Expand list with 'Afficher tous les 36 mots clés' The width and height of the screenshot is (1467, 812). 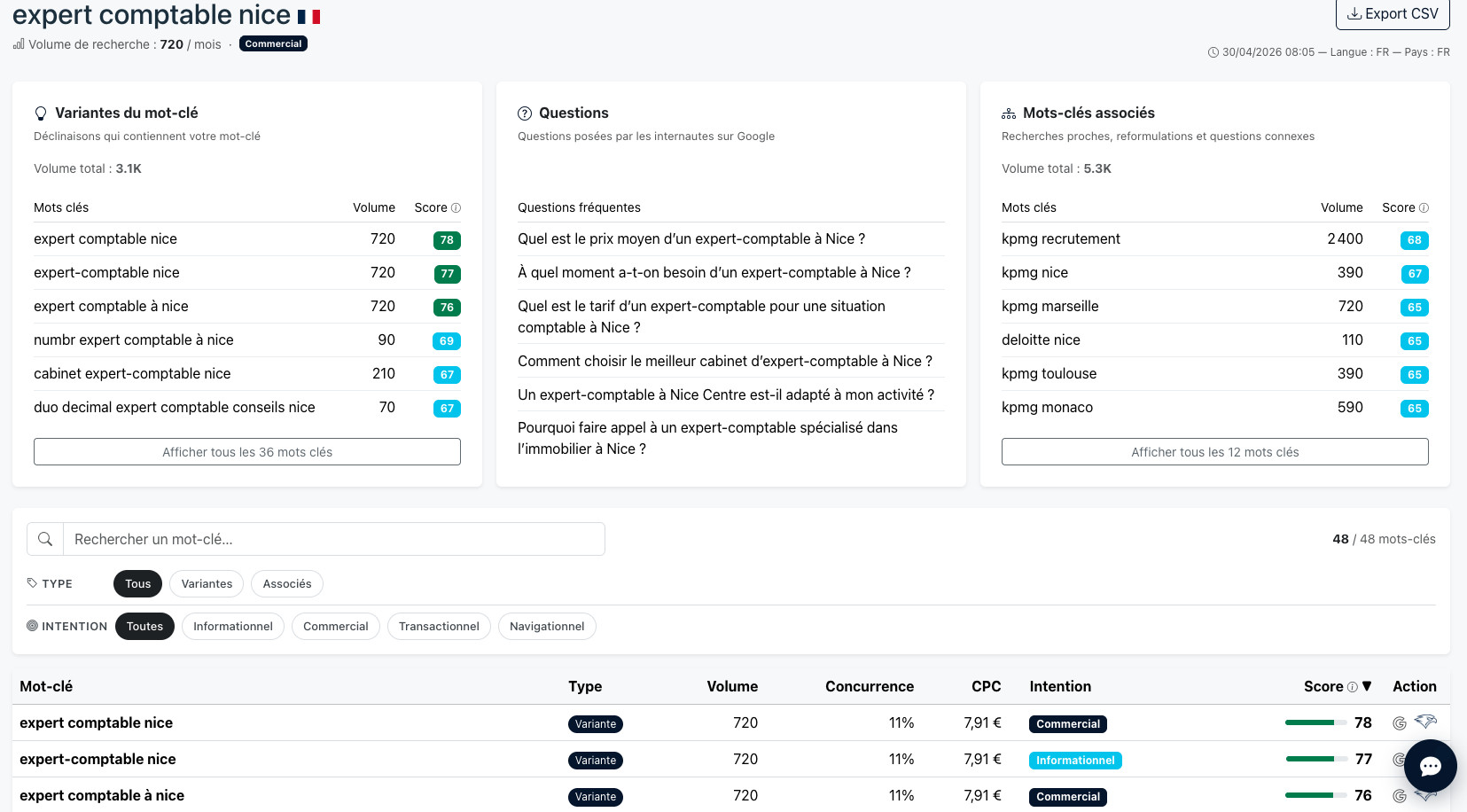pyautogui.click(x=247, y=452)
